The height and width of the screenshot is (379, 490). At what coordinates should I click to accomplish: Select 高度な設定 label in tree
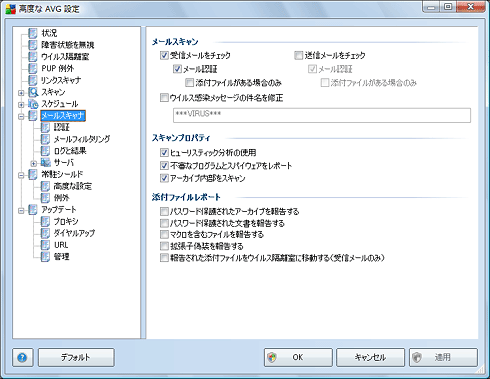[x=72, y=186]
